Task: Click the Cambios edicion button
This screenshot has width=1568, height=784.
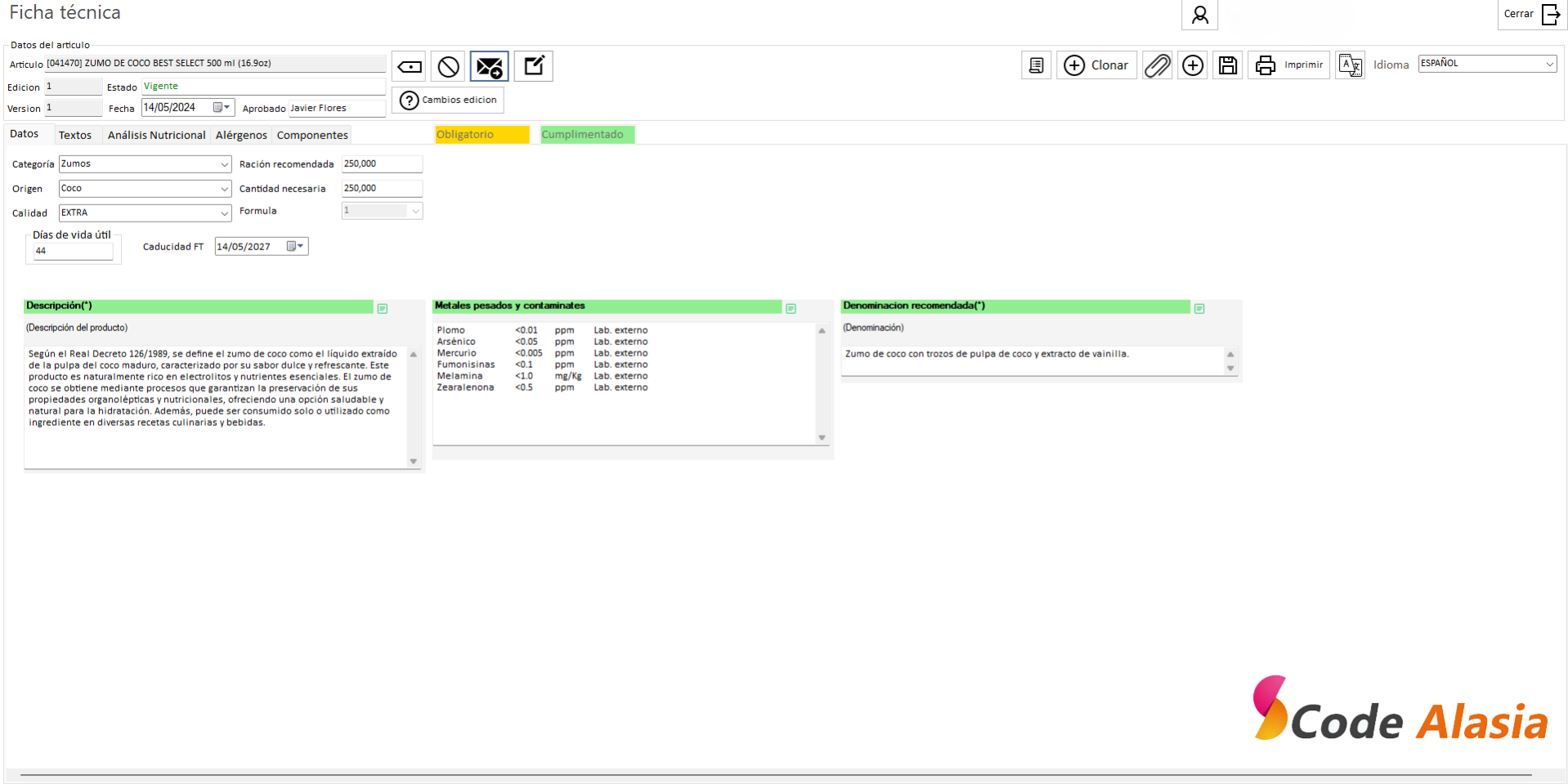Action: tap(448, 100)
